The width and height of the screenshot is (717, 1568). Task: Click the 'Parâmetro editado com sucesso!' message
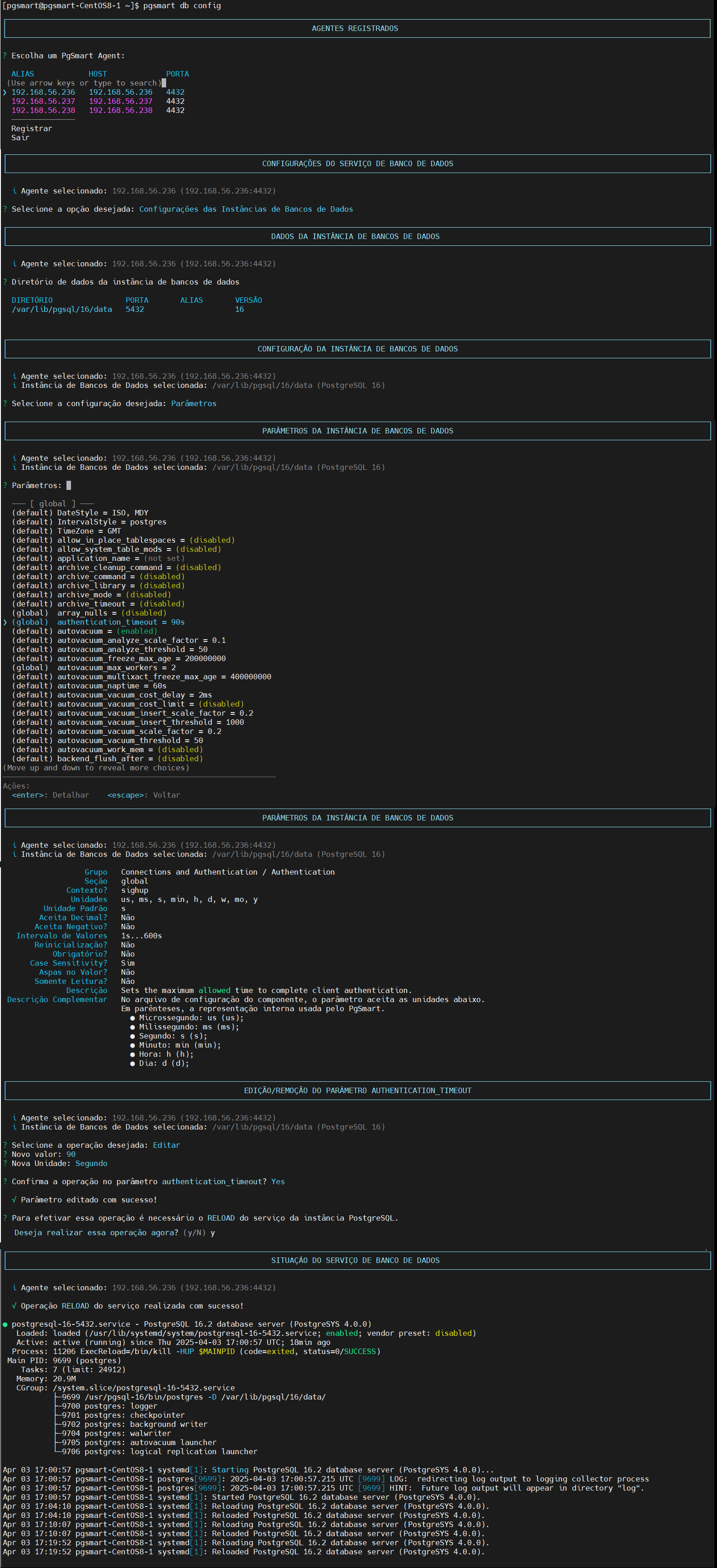(x=89, y=1200)
